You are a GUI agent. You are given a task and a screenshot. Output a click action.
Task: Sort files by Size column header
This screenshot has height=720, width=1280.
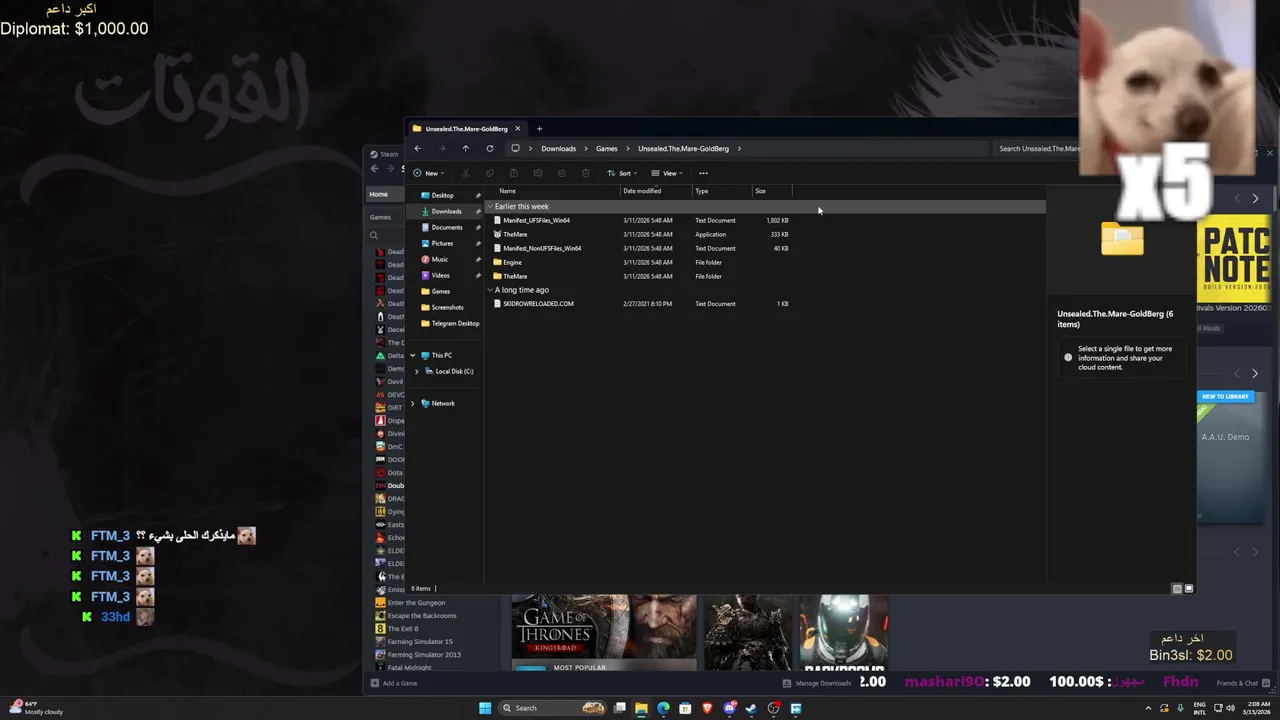(771, 191)
